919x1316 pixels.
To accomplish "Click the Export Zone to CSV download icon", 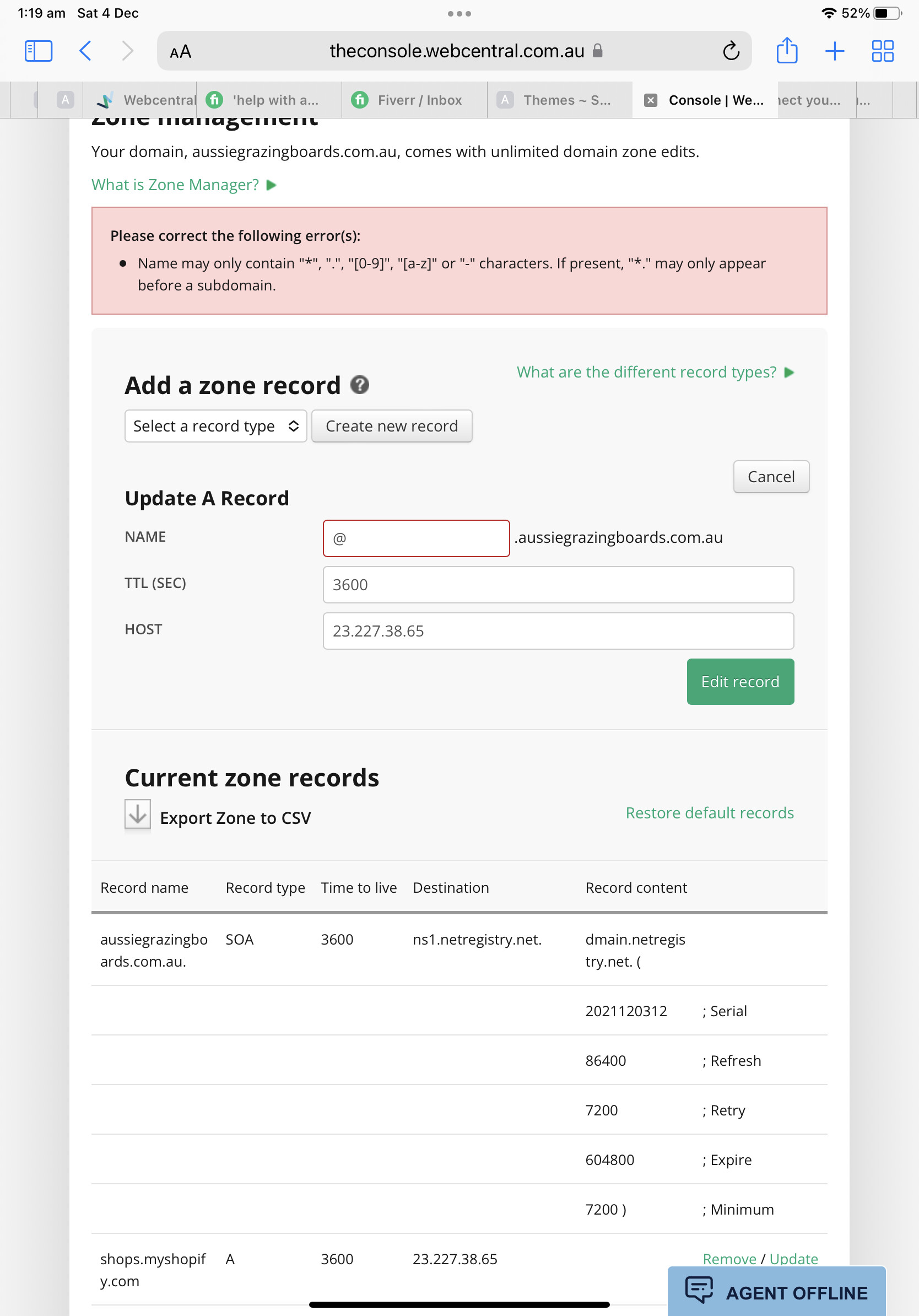I will pos(138,814).
